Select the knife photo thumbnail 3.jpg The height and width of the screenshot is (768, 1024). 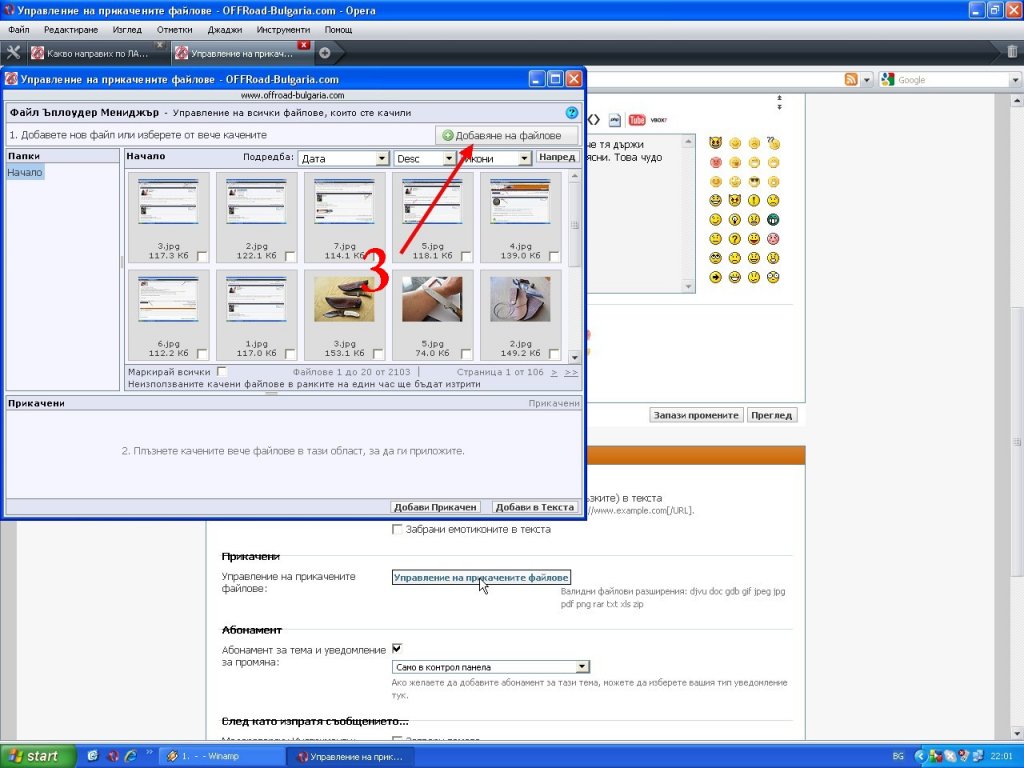pos(344,299)
